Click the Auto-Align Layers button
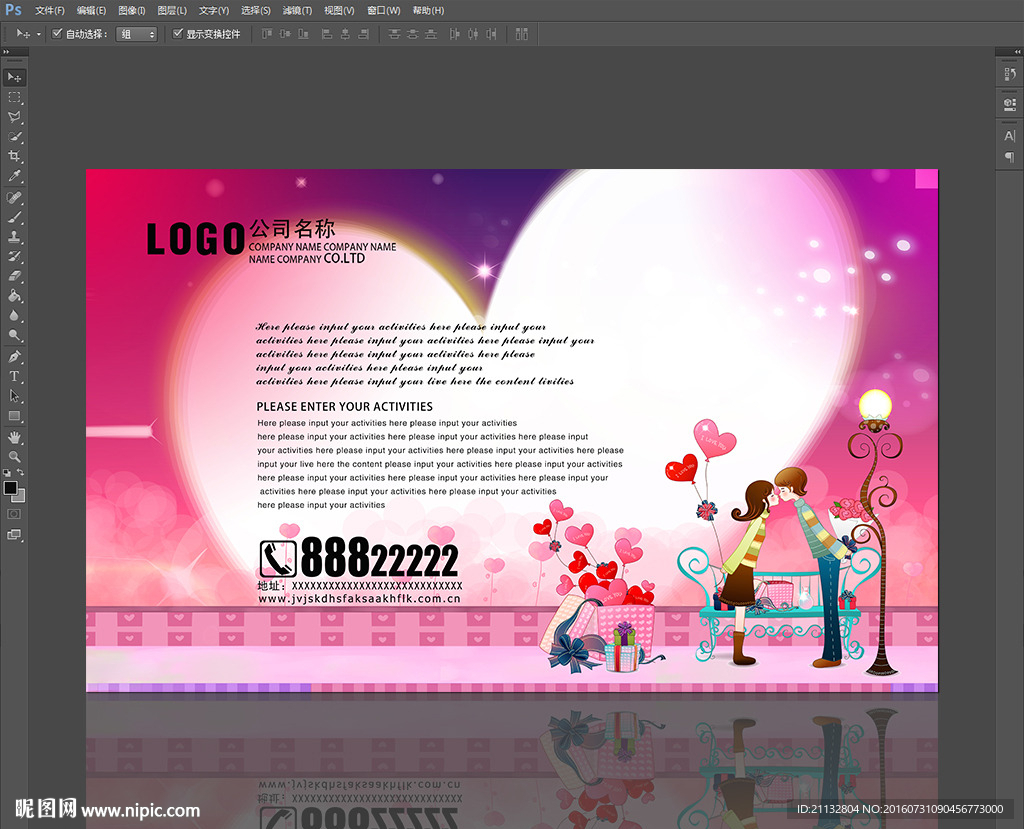This screenshot has height=829, width=1024. [521, 33]
